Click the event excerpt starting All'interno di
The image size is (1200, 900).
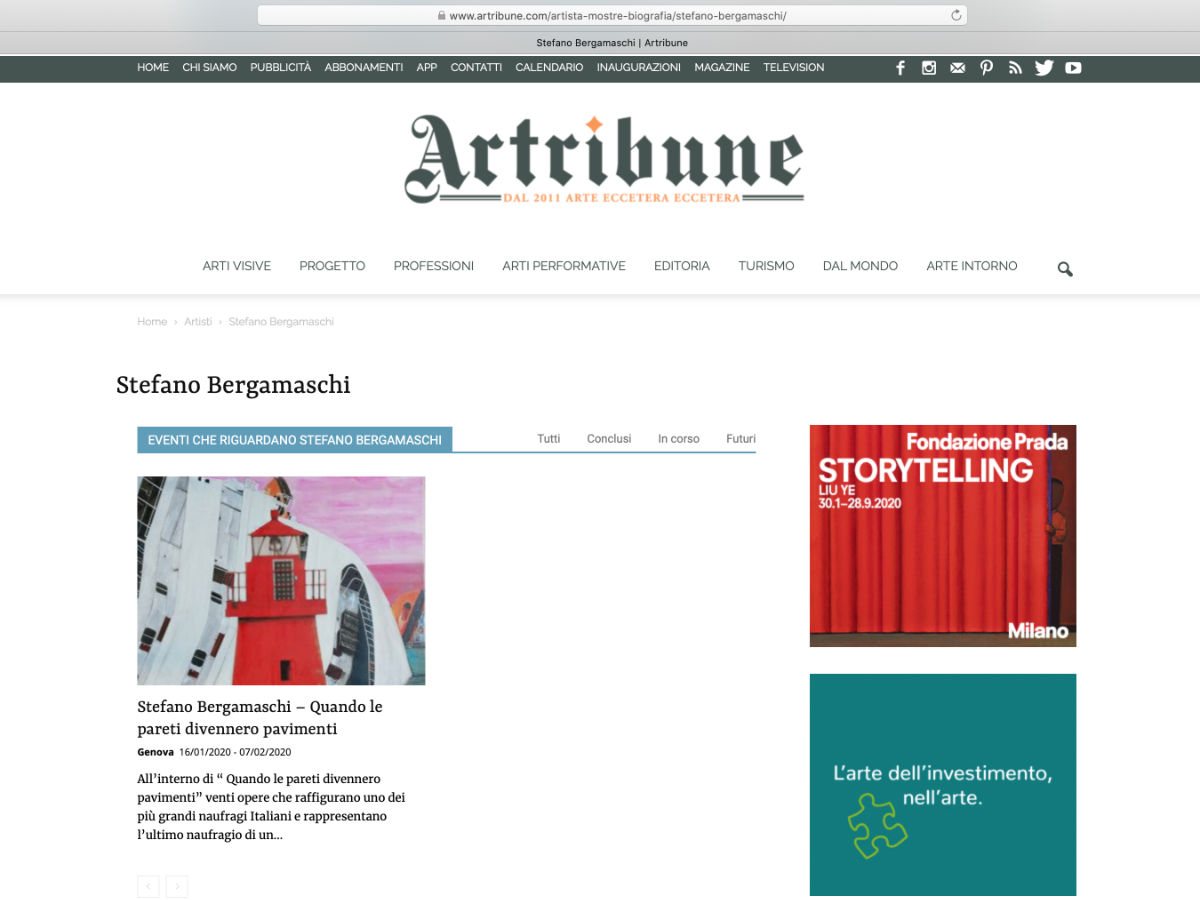coord(271,807)
